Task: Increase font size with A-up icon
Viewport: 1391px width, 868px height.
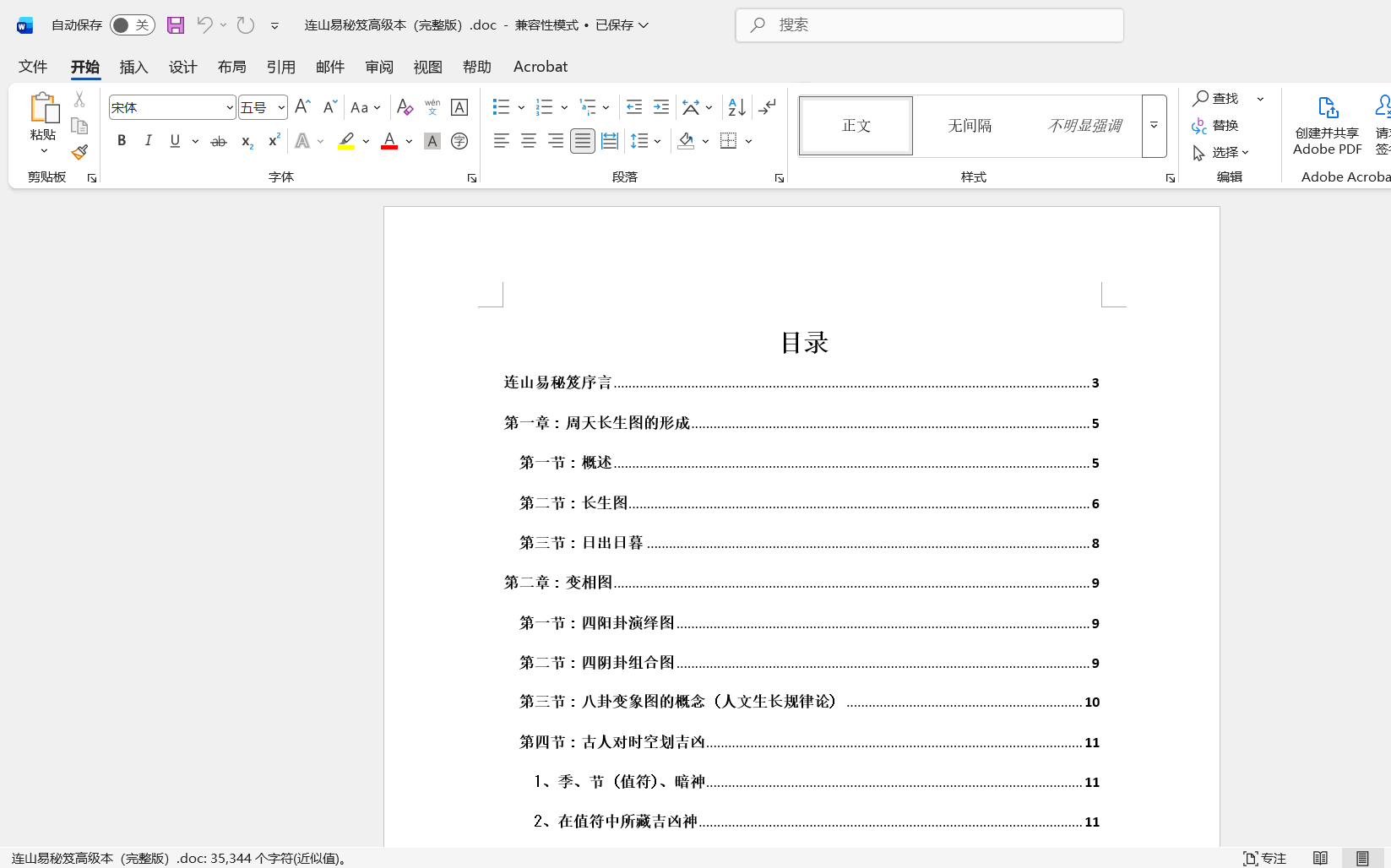Action: click(302, 107)
